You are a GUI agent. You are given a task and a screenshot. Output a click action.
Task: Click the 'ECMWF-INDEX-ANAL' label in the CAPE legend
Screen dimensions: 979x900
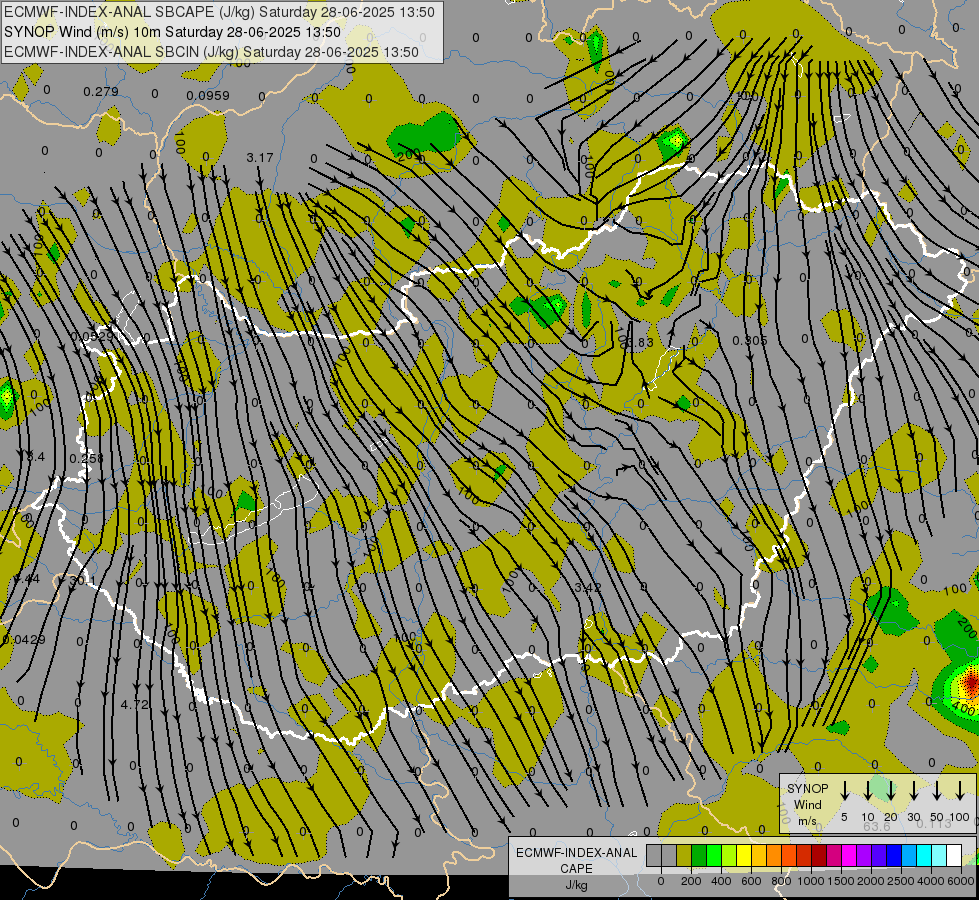click(x=576, y=853)
